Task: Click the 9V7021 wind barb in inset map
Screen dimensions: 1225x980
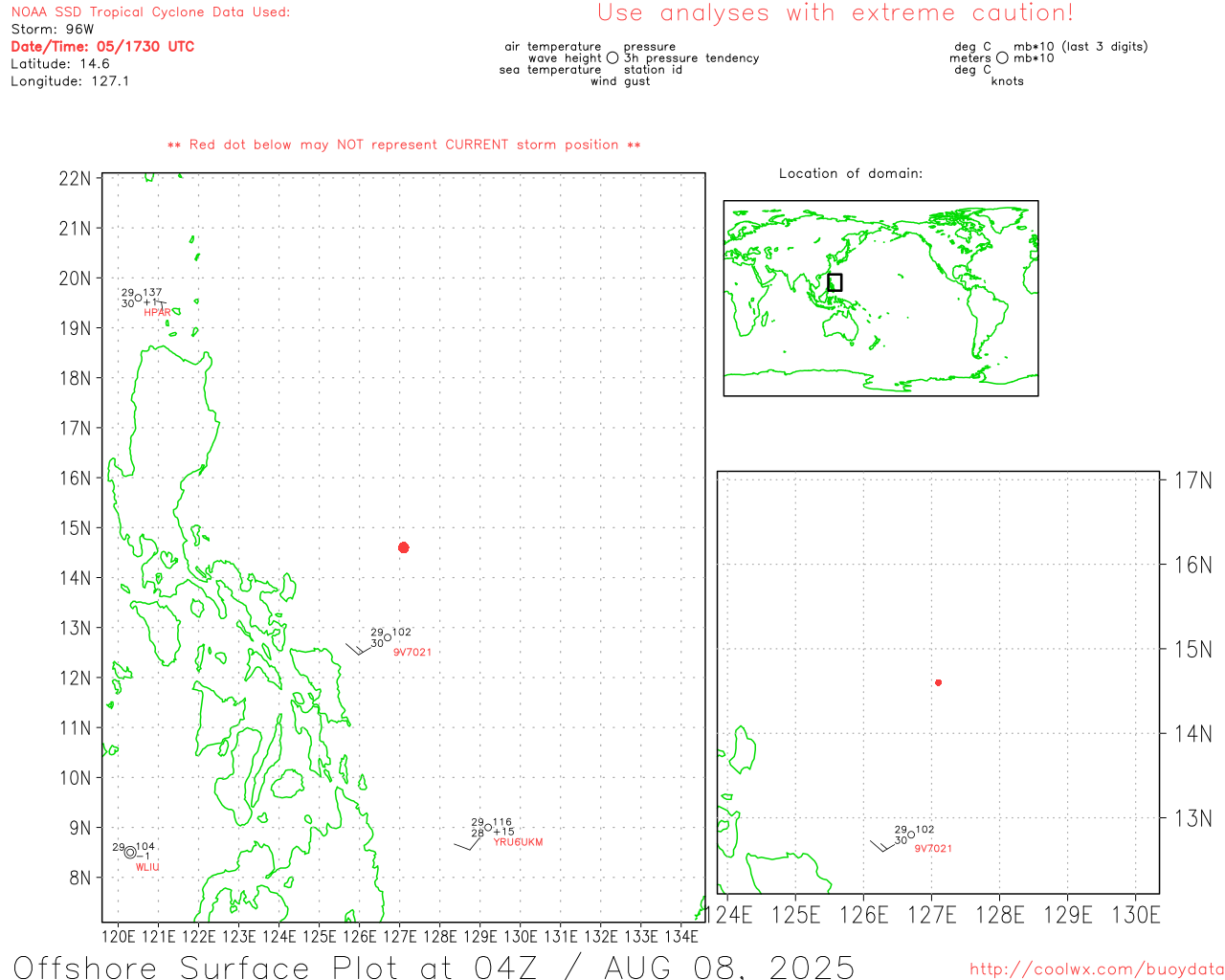Action: (x=881, y=845)
